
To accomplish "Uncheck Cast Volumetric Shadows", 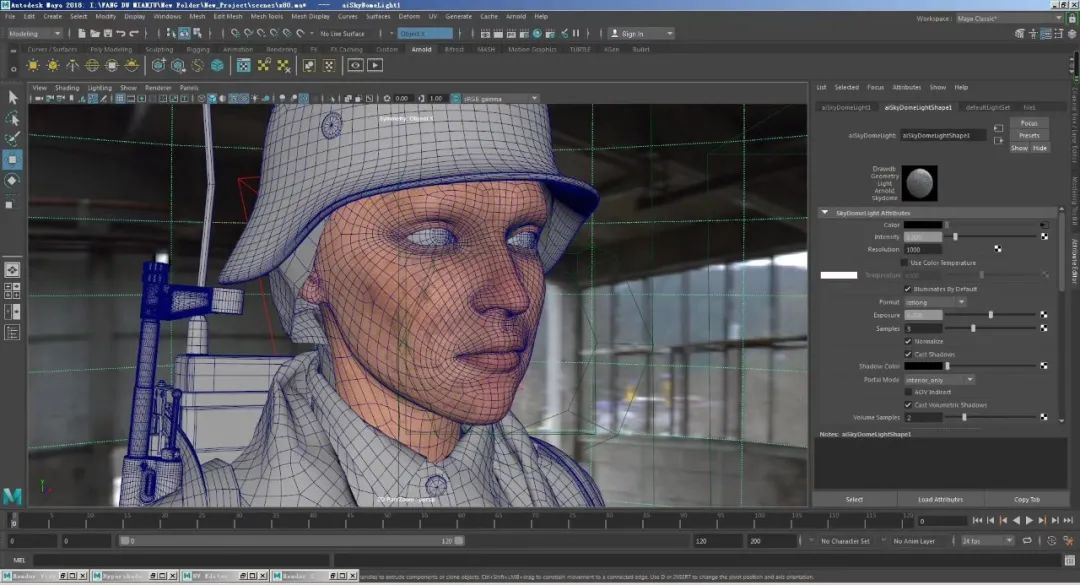I will click(x=906, y=405).
